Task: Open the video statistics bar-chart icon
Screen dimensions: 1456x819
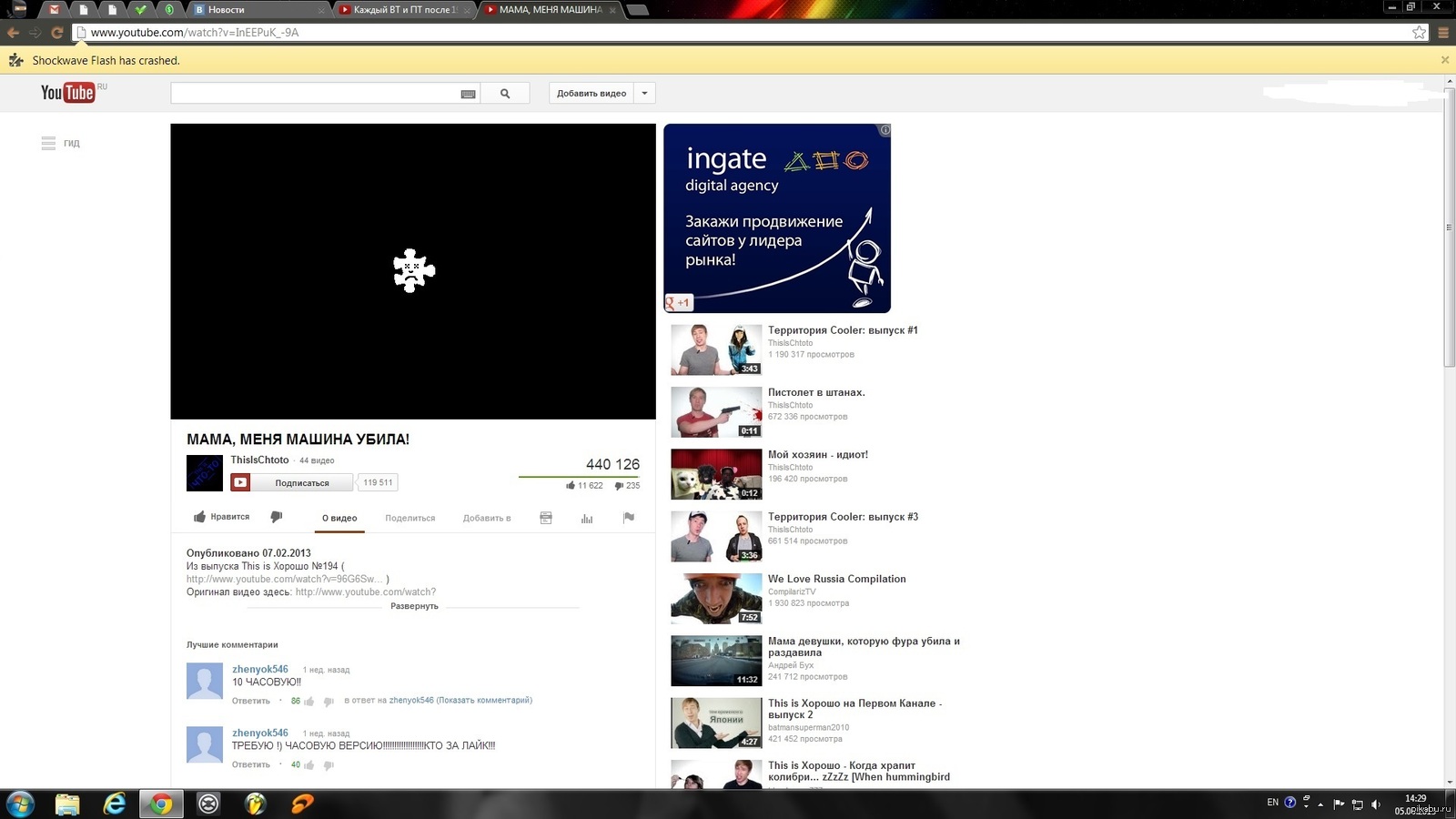Action: pyautogui.click(x=587, y=518)
